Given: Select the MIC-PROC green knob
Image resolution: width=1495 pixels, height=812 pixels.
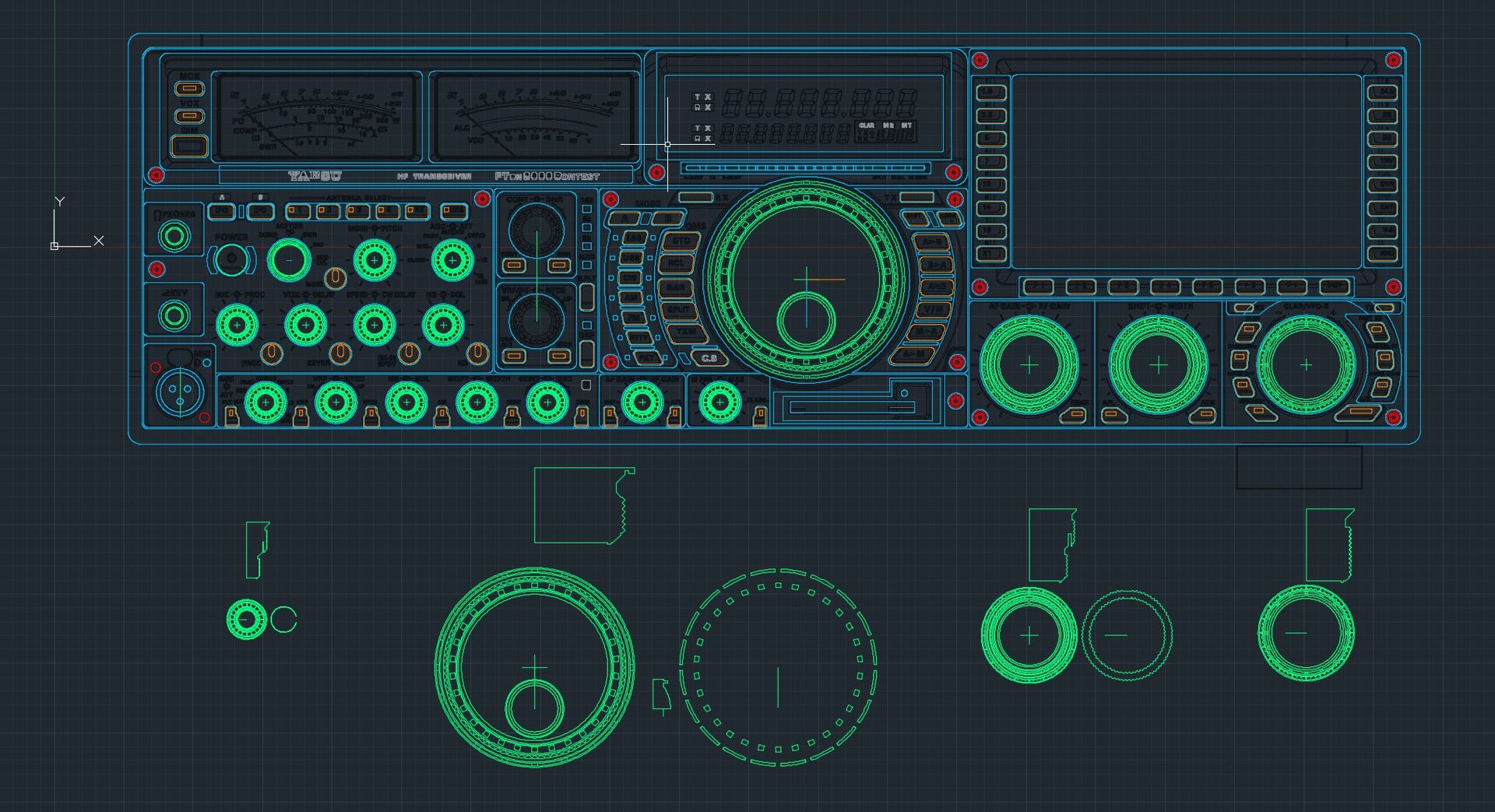Looking at the screenshot, I should click(x=237, y=325).
